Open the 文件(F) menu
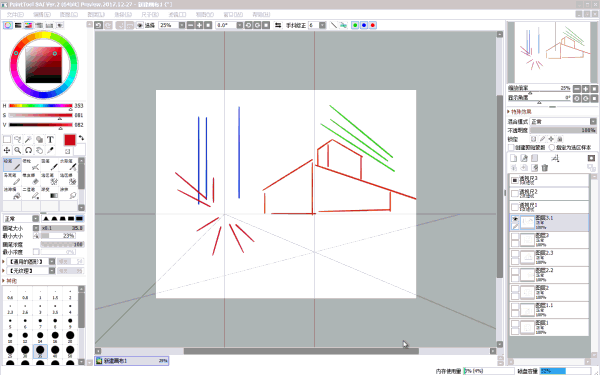Viewport: 600px width, 375px height. pos(15,15)
